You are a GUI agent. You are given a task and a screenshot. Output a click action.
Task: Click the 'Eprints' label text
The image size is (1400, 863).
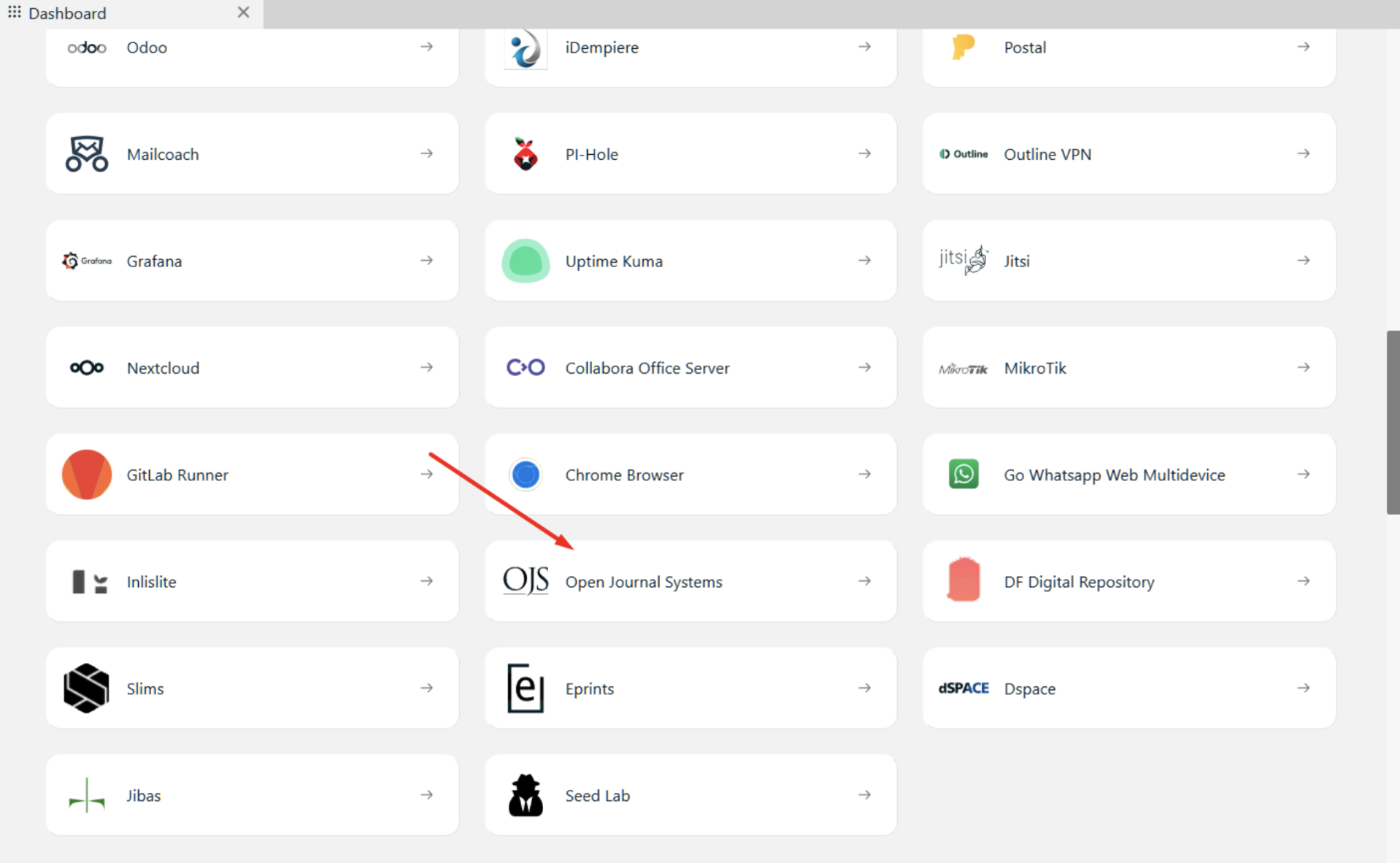pos(590,689)
